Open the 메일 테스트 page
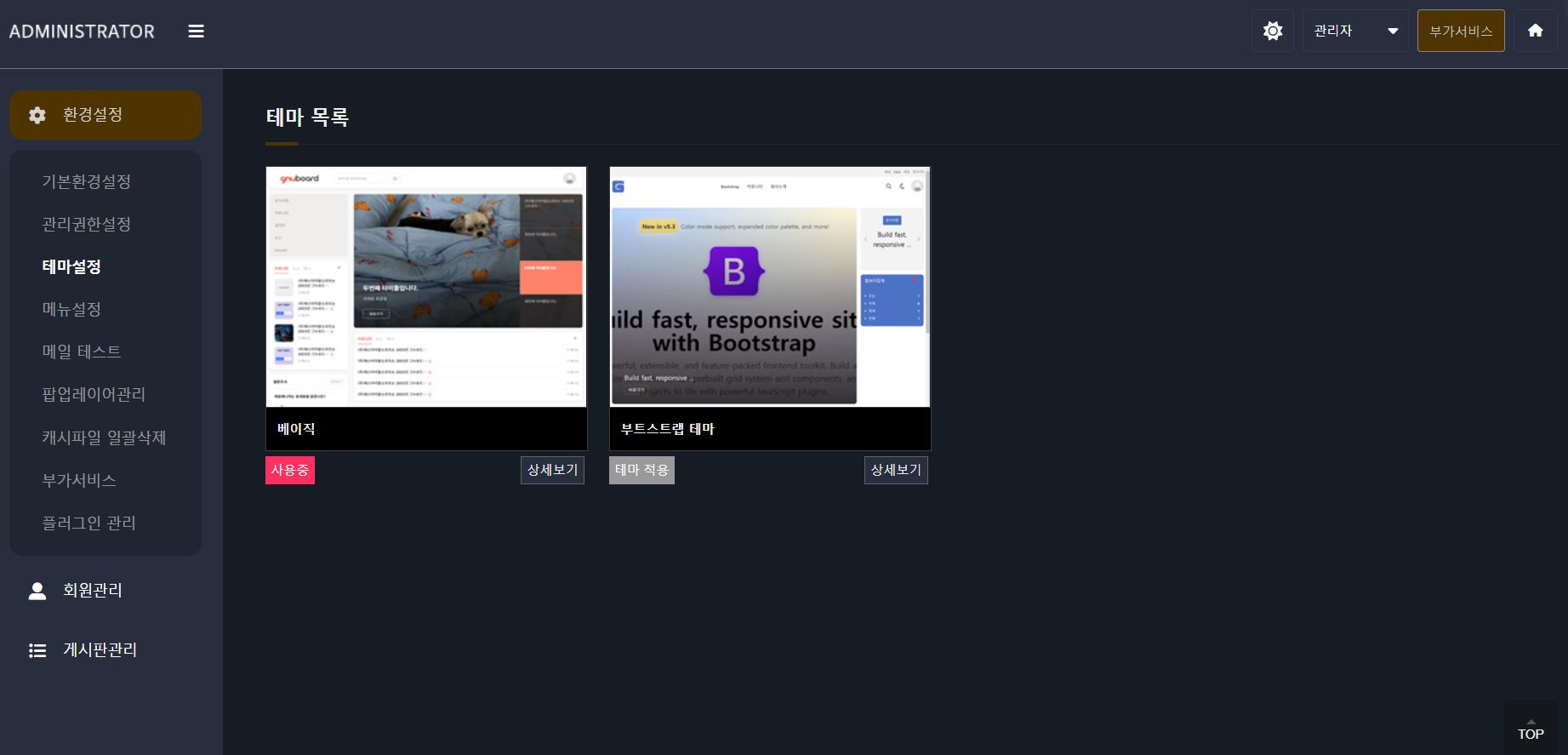The image size is (1568, 755). pyautogui.click(x=82, y=352)
